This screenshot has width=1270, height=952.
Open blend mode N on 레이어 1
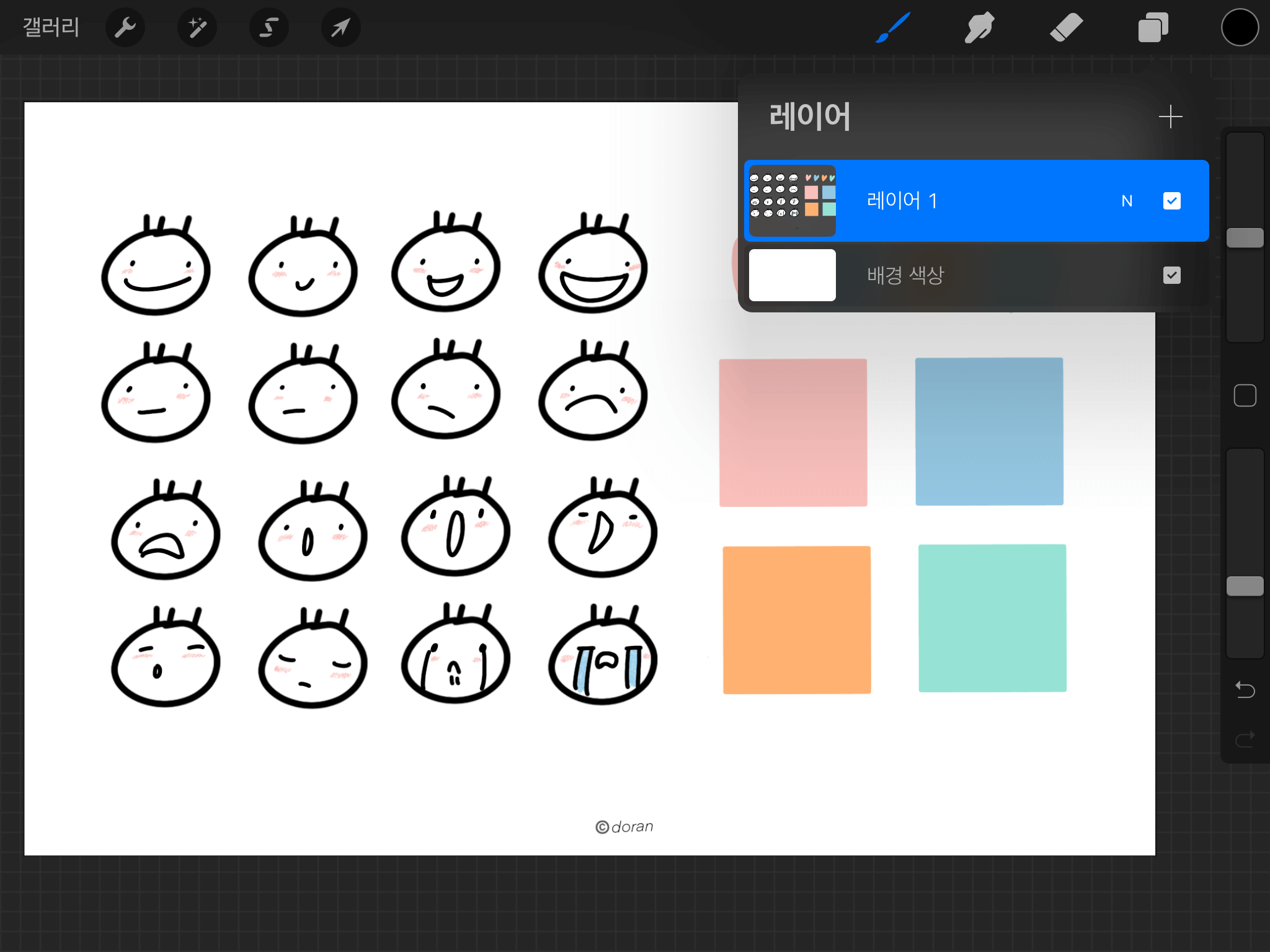[1127, 201]
